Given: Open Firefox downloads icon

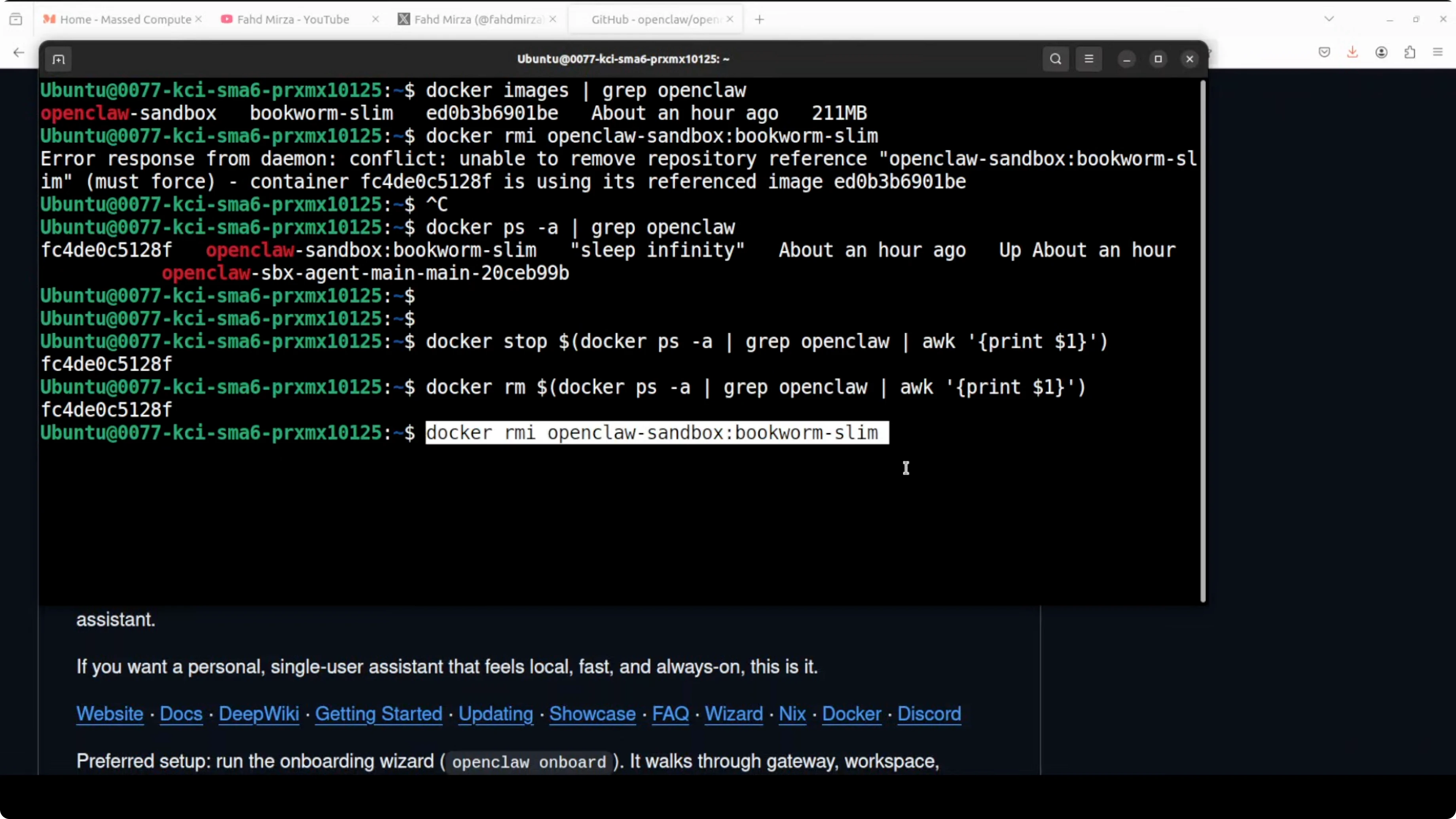Looking at the screenshot, I should click(x=1352, y=53).
